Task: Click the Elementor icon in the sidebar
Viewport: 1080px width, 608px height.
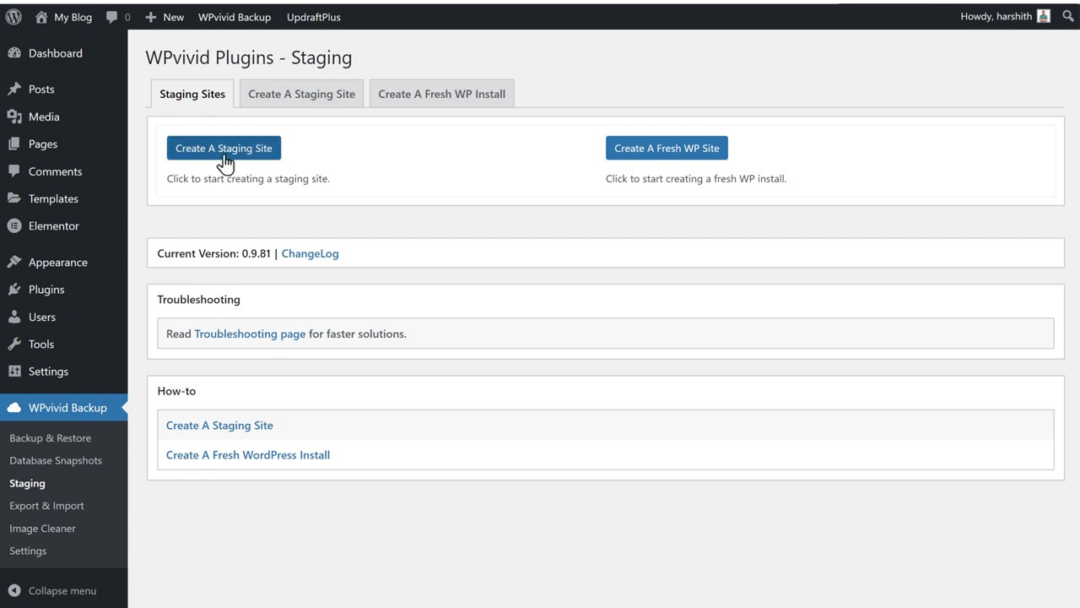Action: click(x=16, y=226)
